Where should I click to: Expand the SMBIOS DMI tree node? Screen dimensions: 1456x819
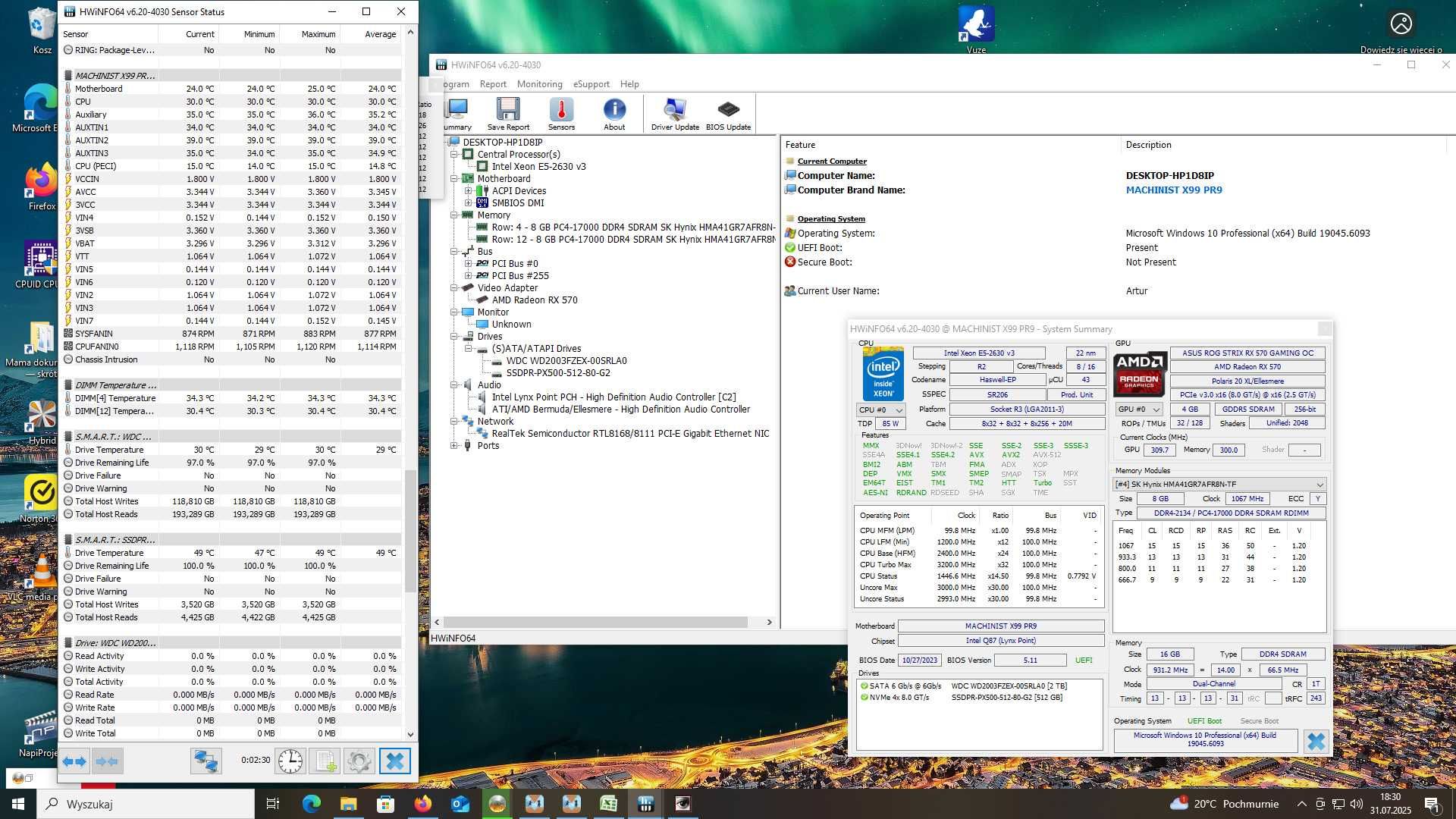(x=469, y=203)
